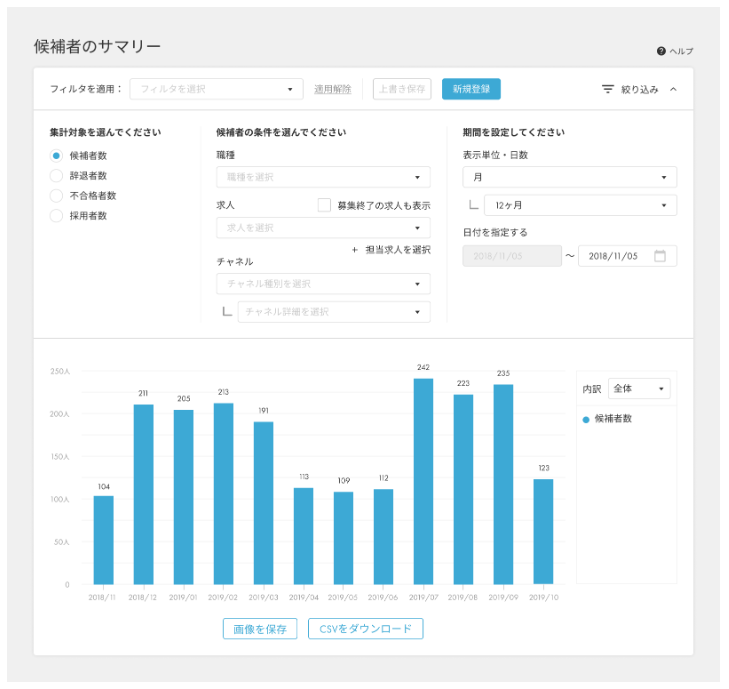This screenshot has width=729, height=689.
Task: Click the plus icon for 担当求人を選択
Action: coord(354,249)
